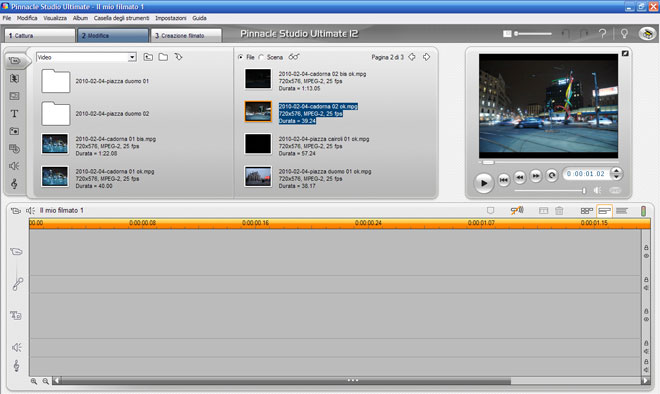Open the Sound effects tab, speaker icon
Viewport: 660px width, 394px height.
[x=14, y=166]
